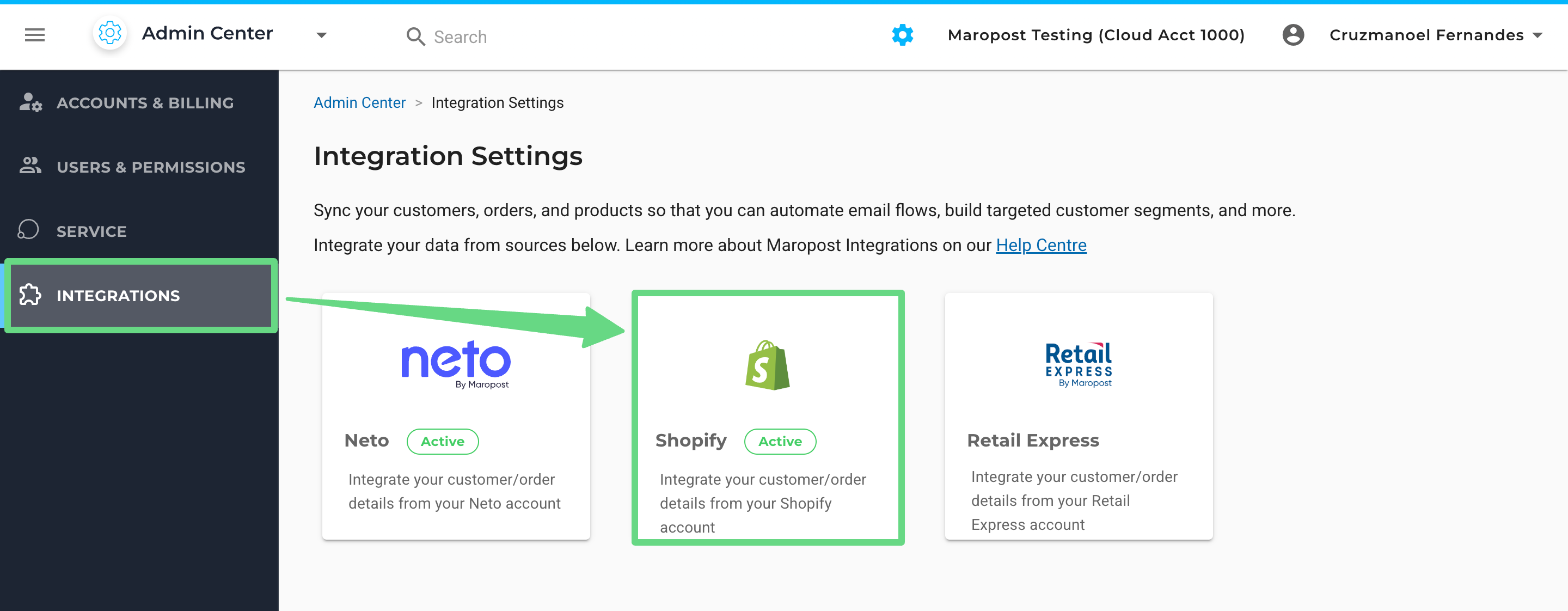Screen dimensions: 1568x611
Task: Select Integrations sidebar item
Action: pos(139,296)
